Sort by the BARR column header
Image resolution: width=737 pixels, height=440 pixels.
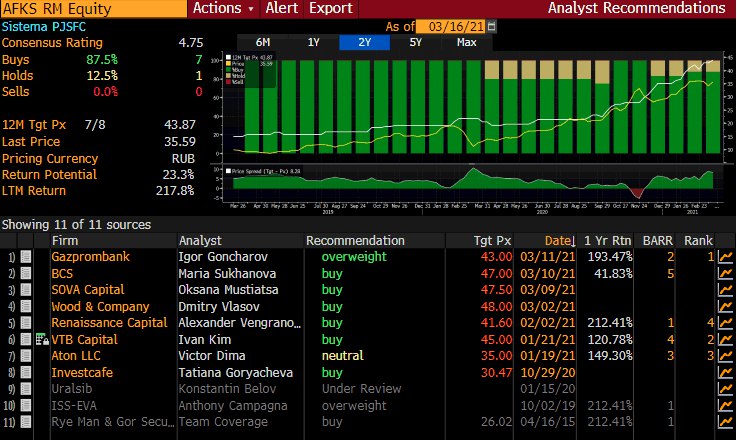tap(655, 241)
